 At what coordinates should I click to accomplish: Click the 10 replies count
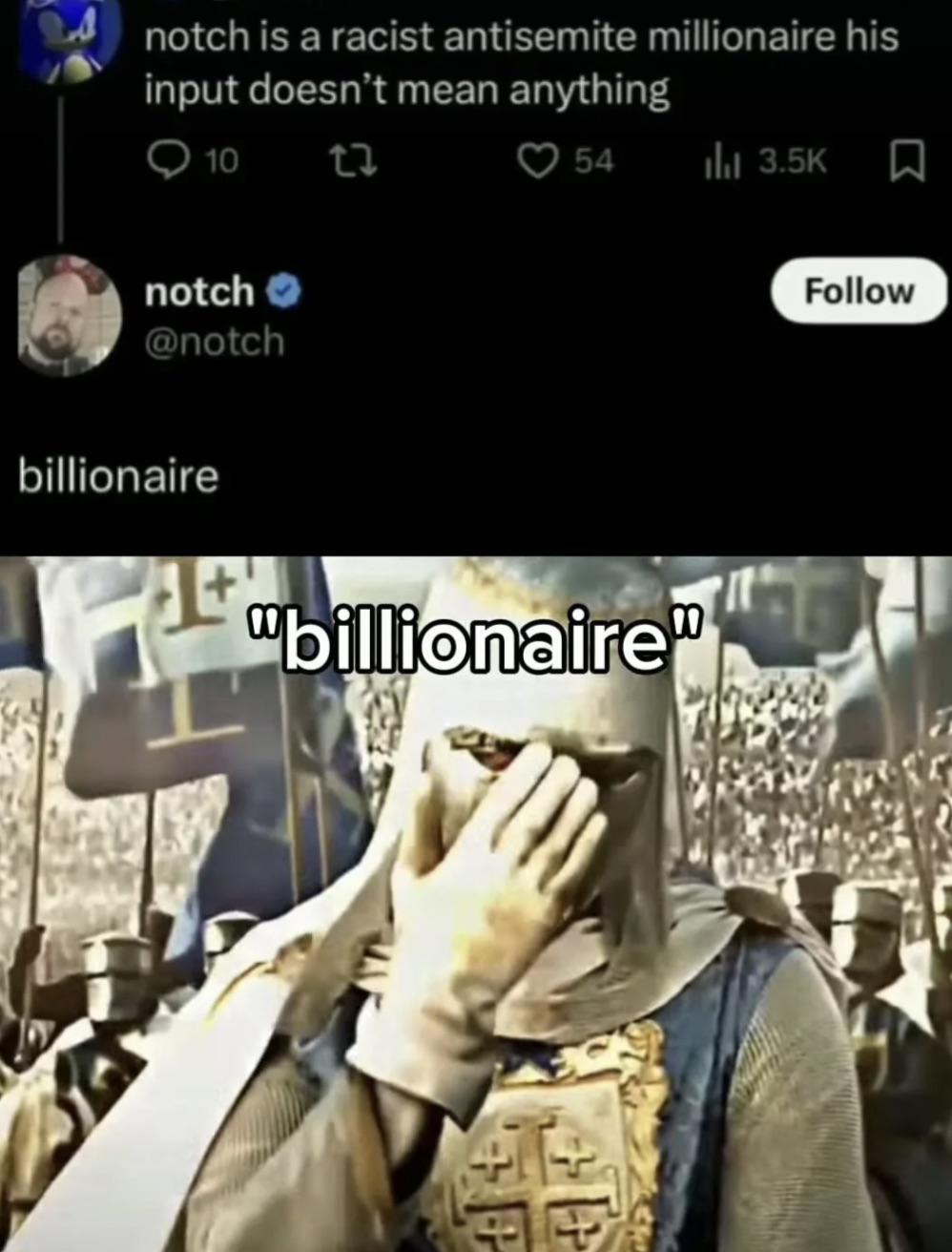point(221,162)
